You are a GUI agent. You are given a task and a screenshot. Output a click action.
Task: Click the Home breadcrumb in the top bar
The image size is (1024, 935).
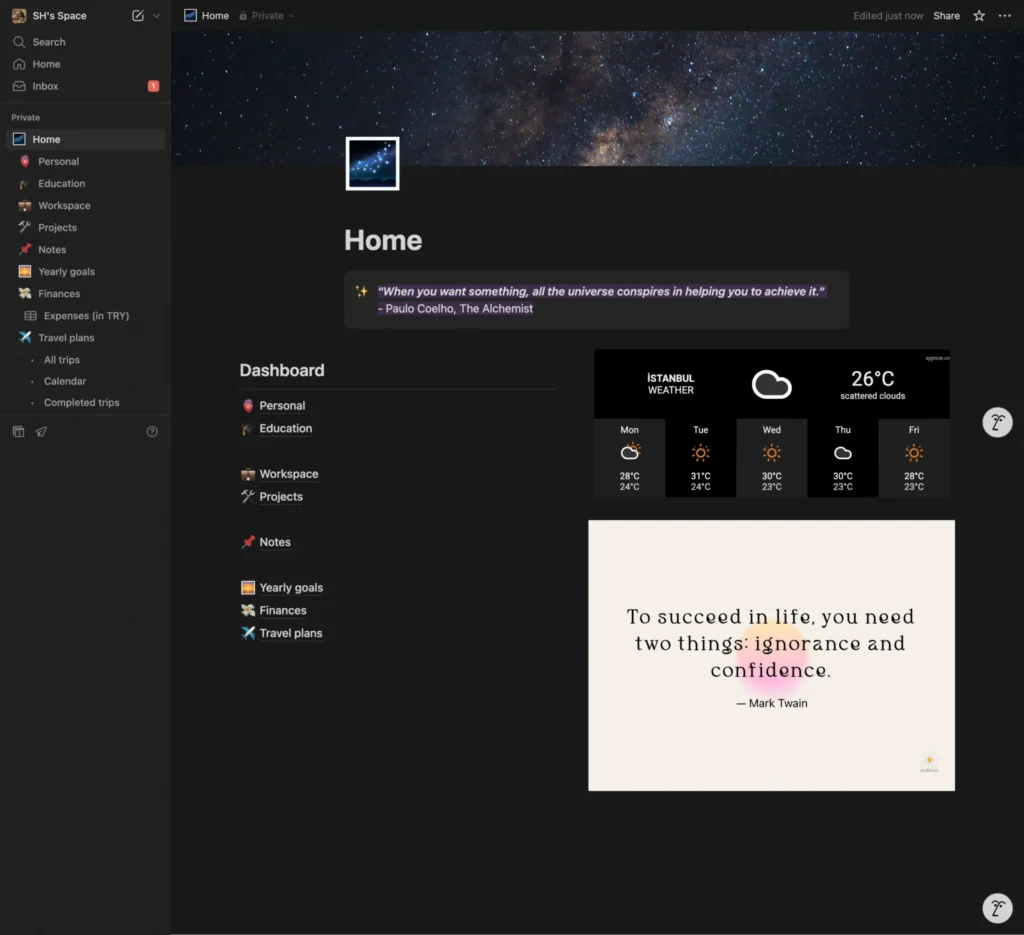[207, 15]
